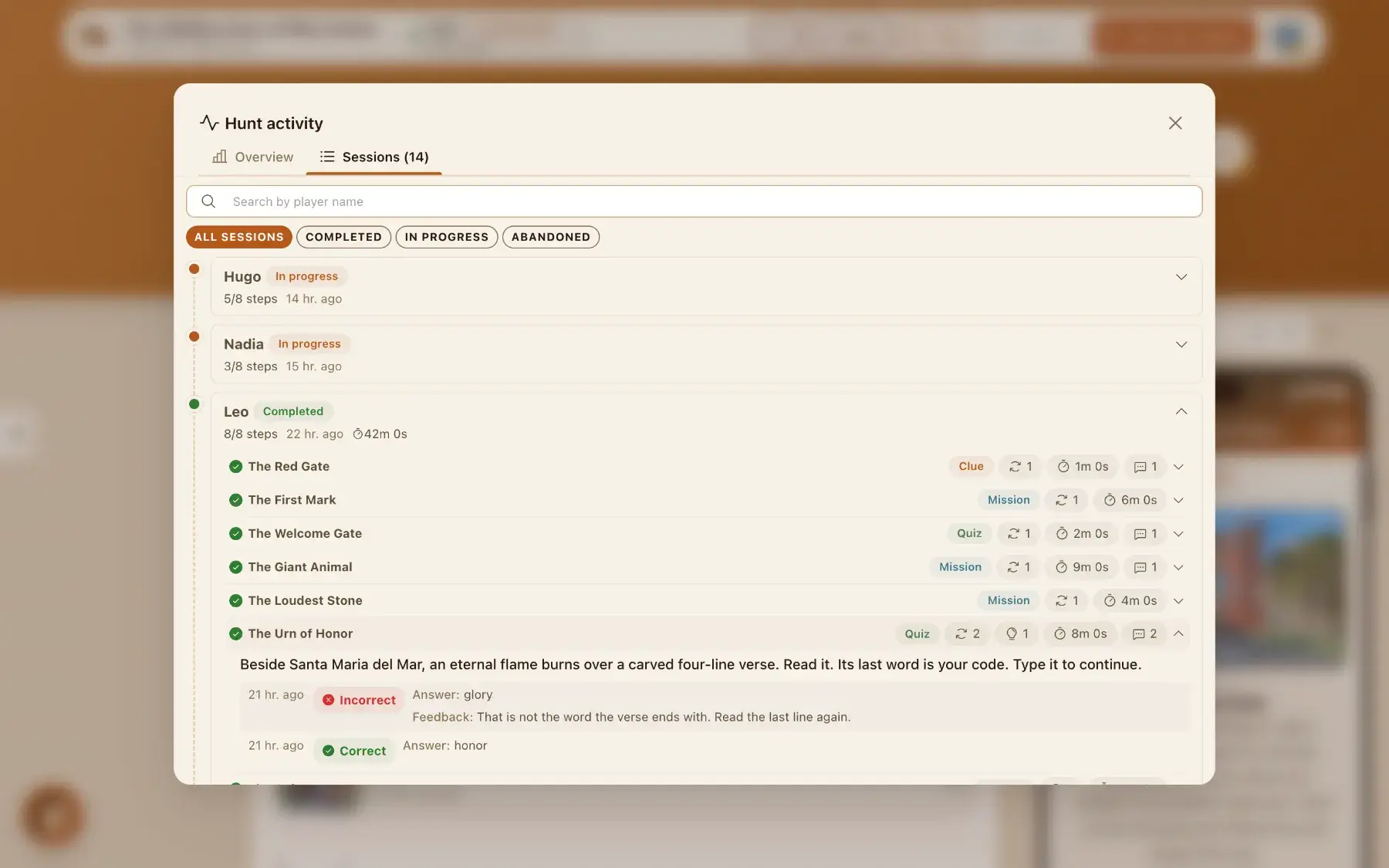The height and width of the screenshot is (868, 1389).
Task: Click the Clue tag on The Red Gate
Action: click(x=971, y=466)
